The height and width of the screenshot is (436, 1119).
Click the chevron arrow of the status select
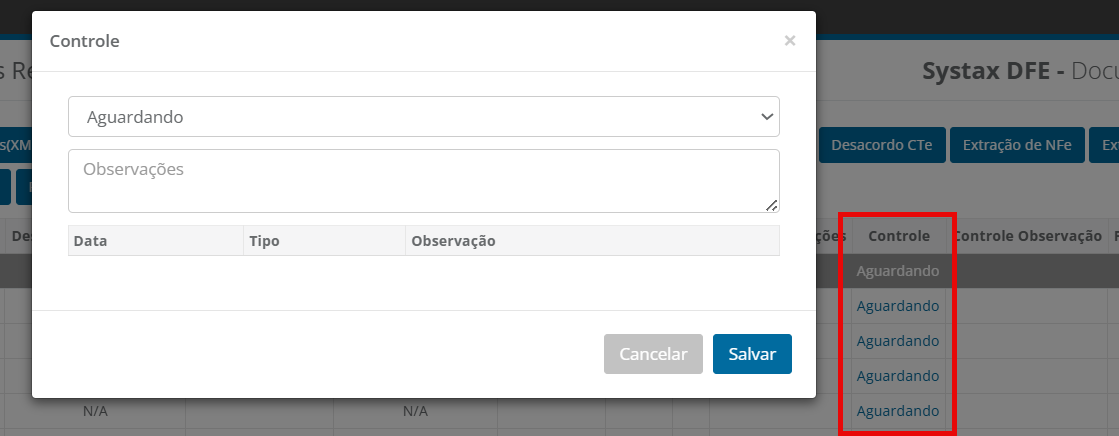[767, 116]
